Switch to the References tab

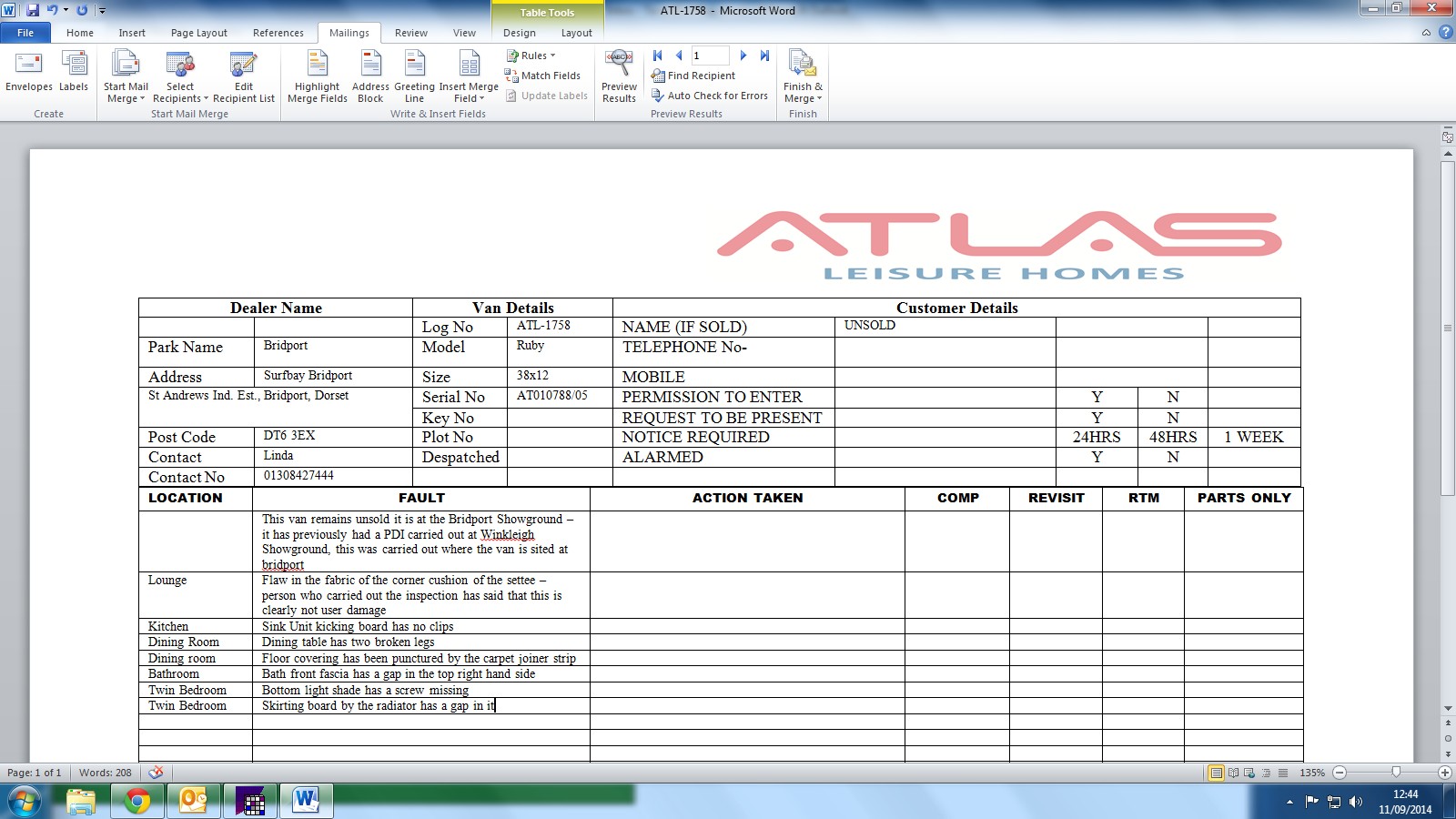pyautogui.click(x=278, y=33)
